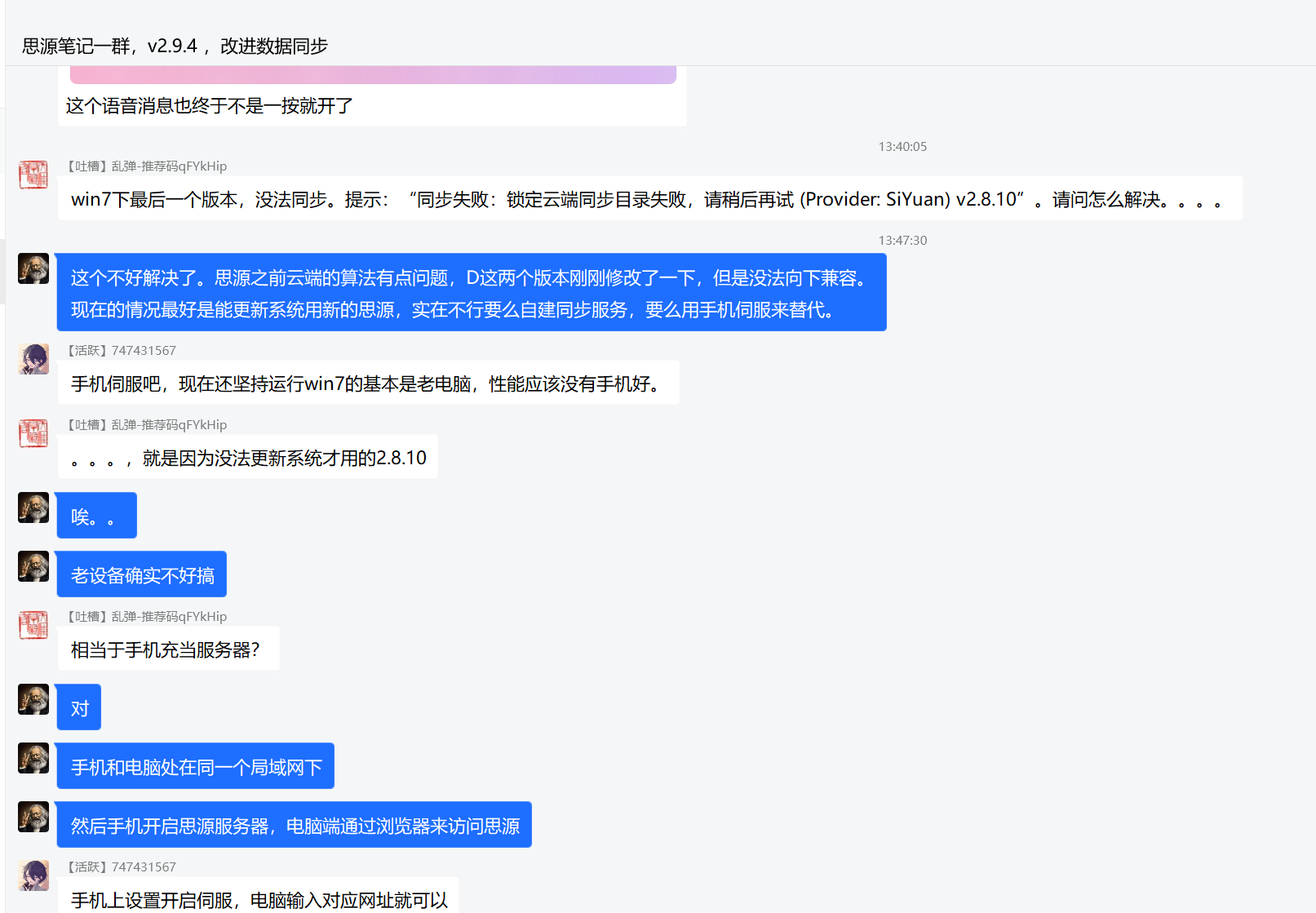Click the chat title '思源笔记一群, v2.9.4, 改进数据同步'
The height and width of the screenshot is (913, 1316).
[175, 46]
